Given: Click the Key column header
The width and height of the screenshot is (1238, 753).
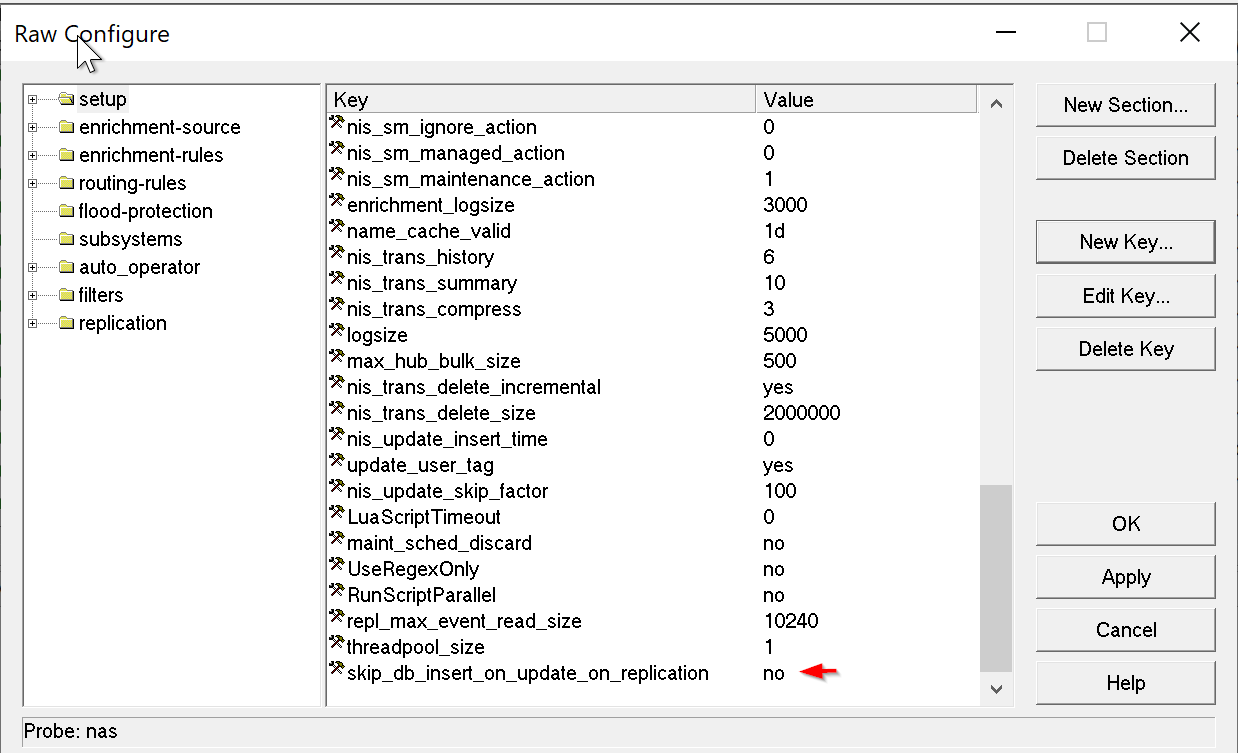Looking at the screenshot, I should tap(540, 100).
